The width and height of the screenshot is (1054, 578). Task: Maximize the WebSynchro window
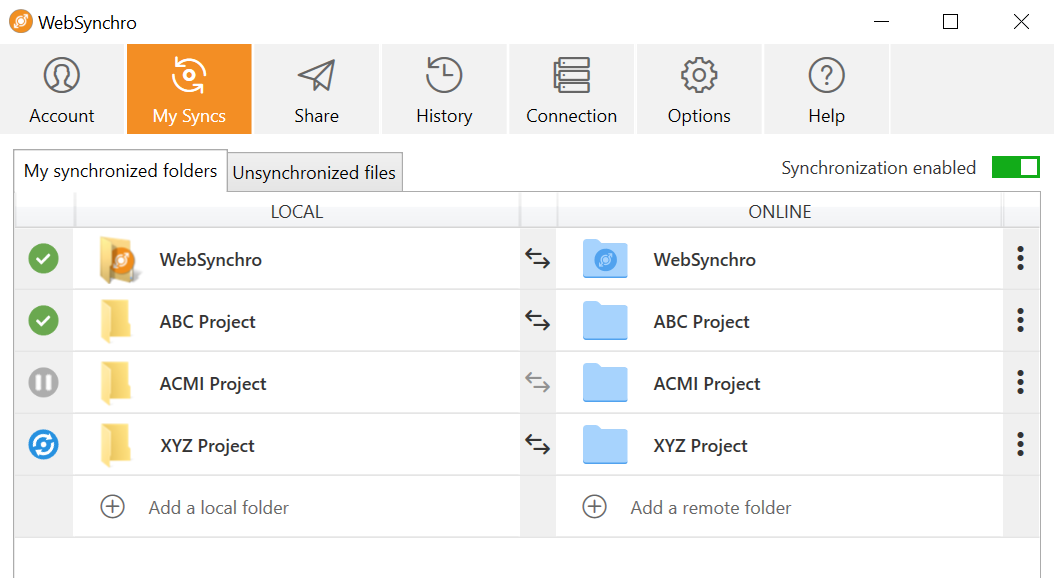point(950,22)
